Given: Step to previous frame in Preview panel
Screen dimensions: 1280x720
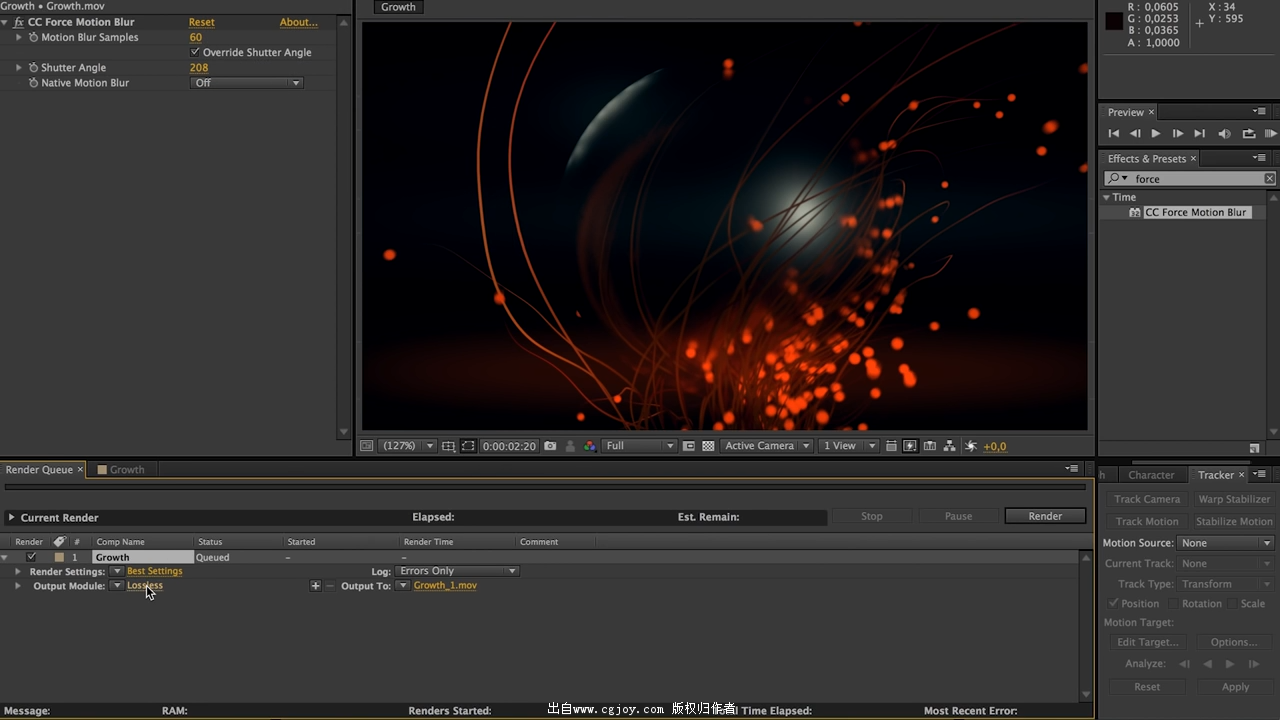Looking at the screenshot, I should [1135, 133].
